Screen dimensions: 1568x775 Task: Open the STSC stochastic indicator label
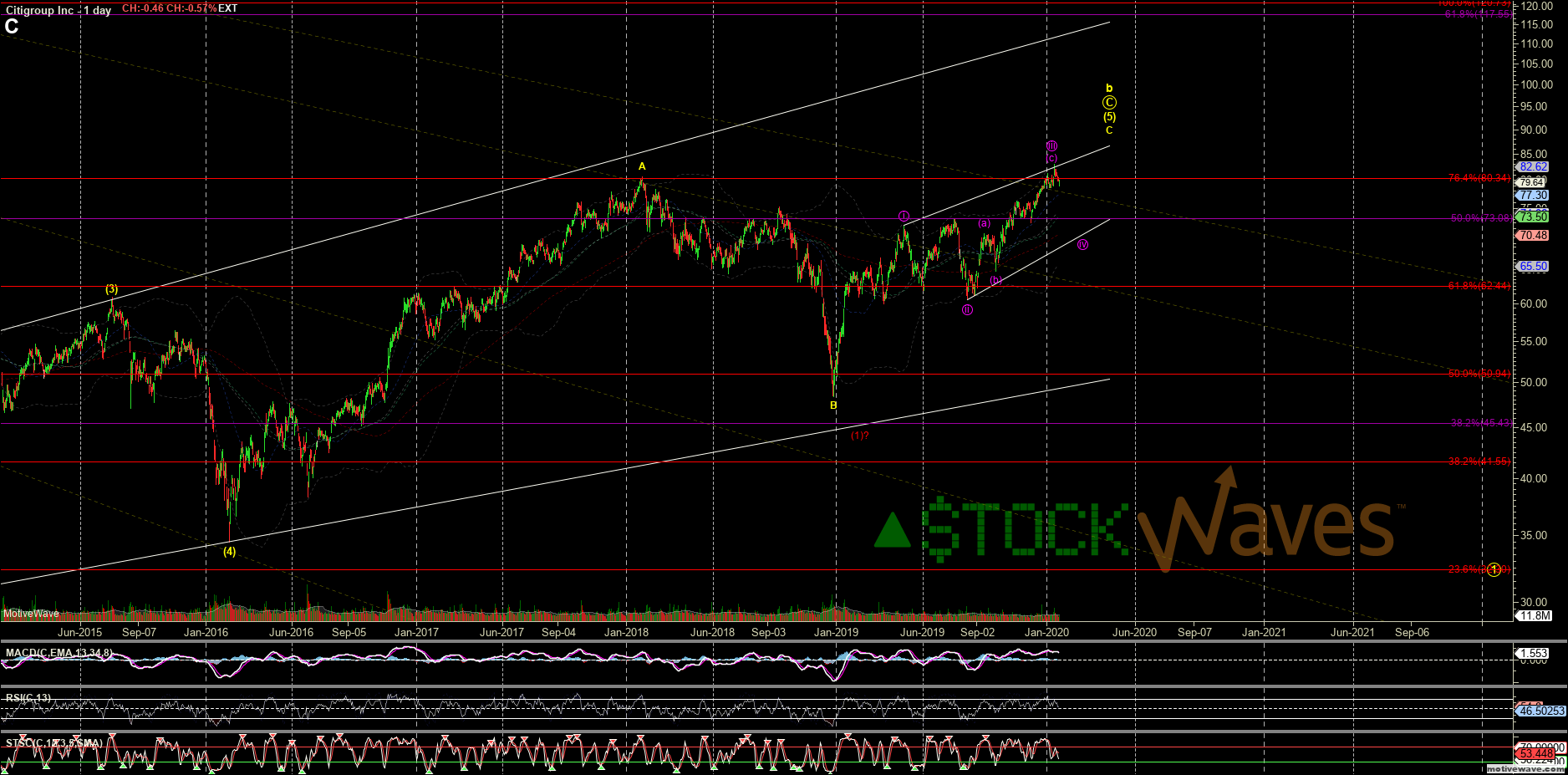point(54,743)
